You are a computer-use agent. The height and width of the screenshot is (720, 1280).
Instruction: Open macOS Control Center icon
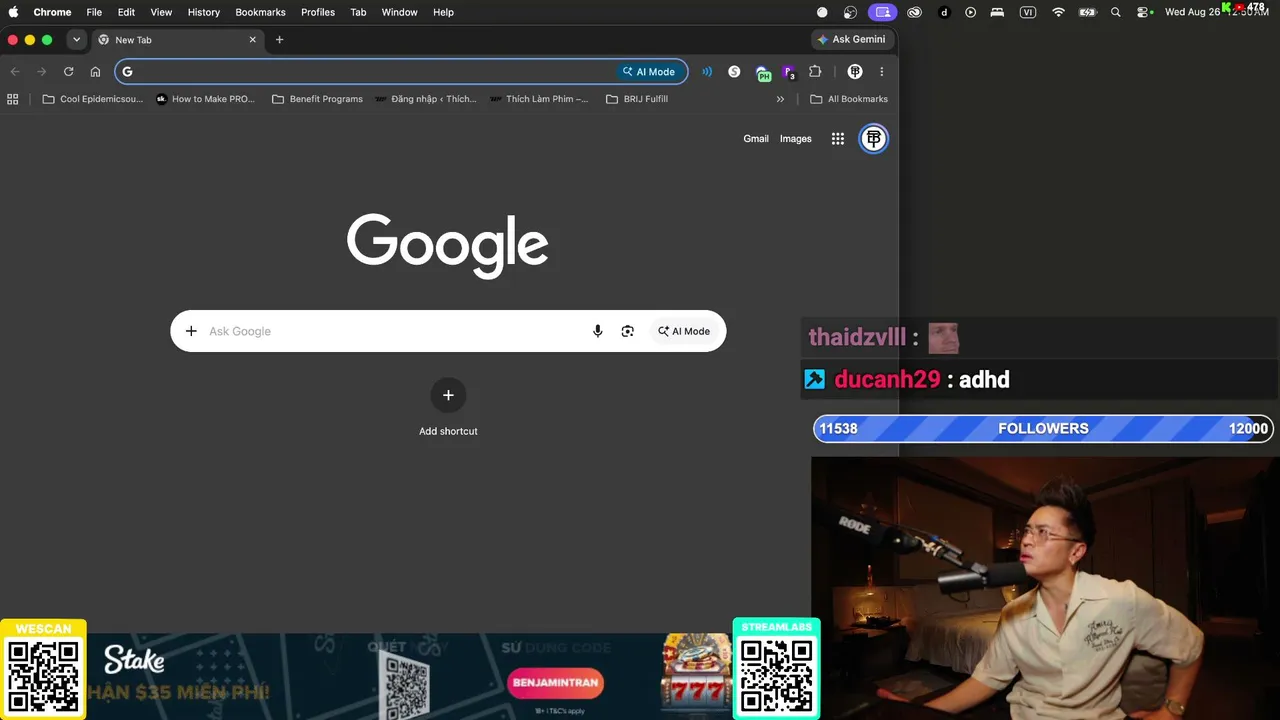coord(1145,12)
